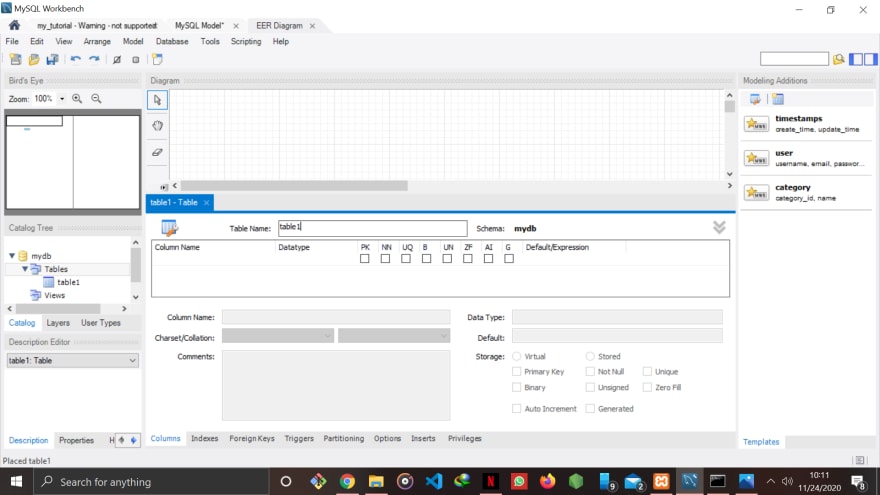Click the Windows taskbar search box

pos(152,482)
